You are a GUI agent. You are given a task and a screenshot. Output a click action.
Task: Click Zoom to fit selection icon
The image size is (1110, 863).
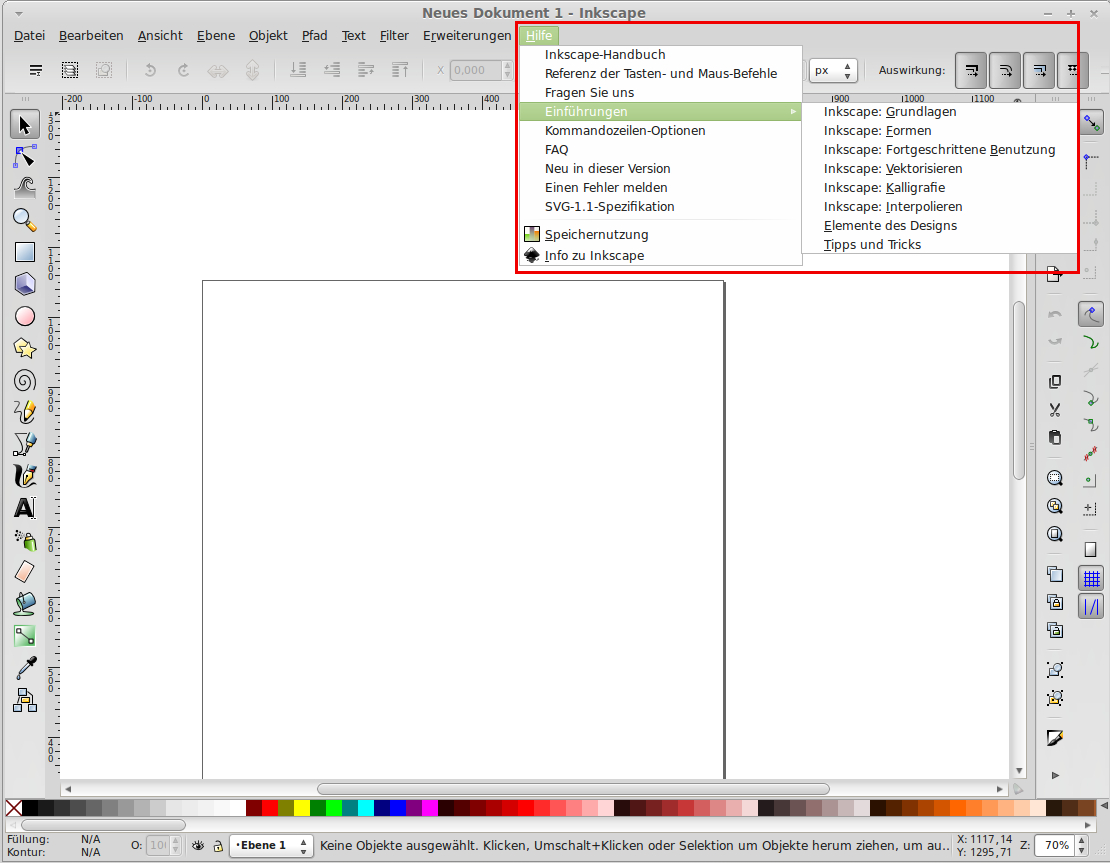pos(1055,478)
